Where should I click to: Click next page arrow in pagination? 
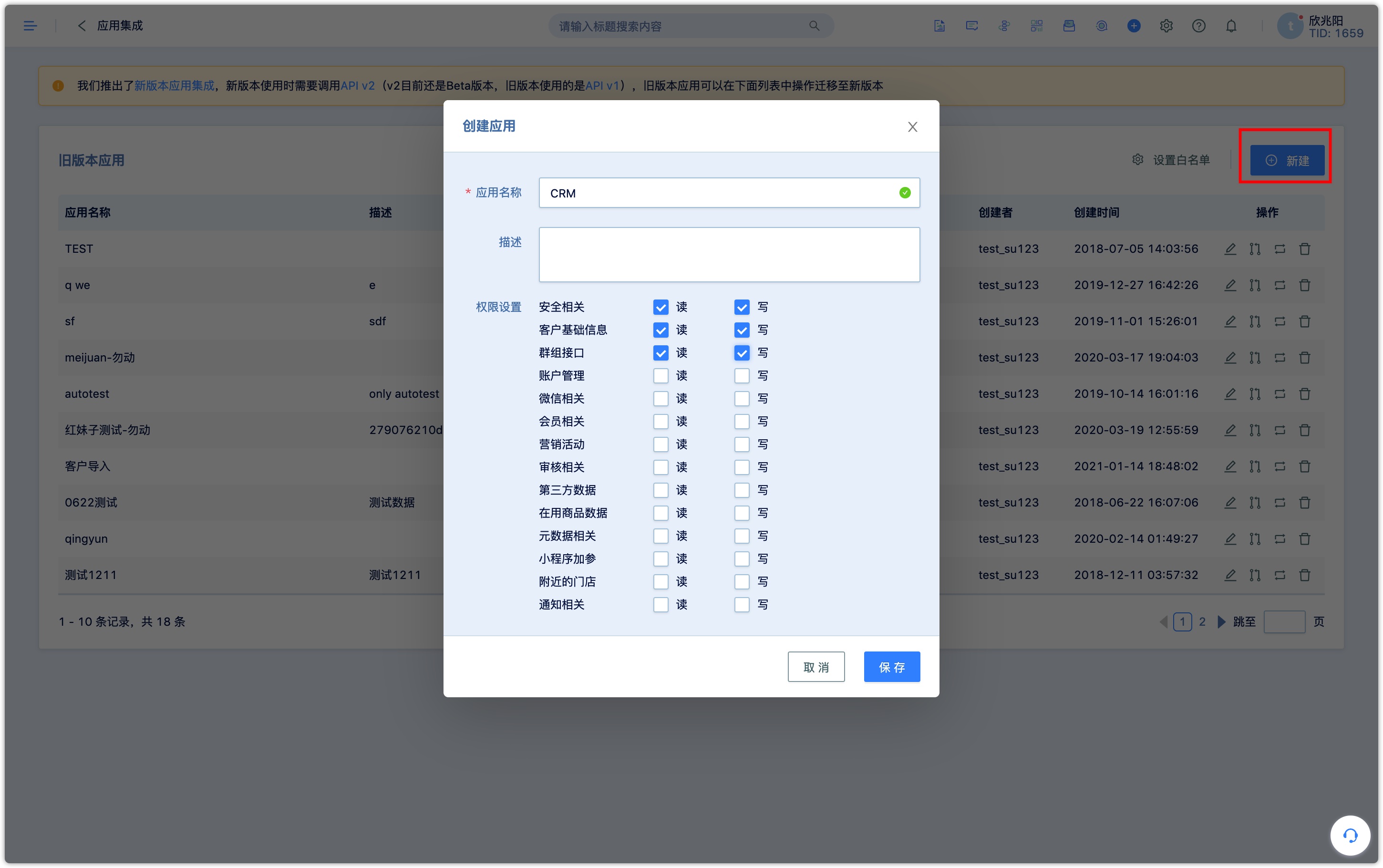[x=1221, y=622]
